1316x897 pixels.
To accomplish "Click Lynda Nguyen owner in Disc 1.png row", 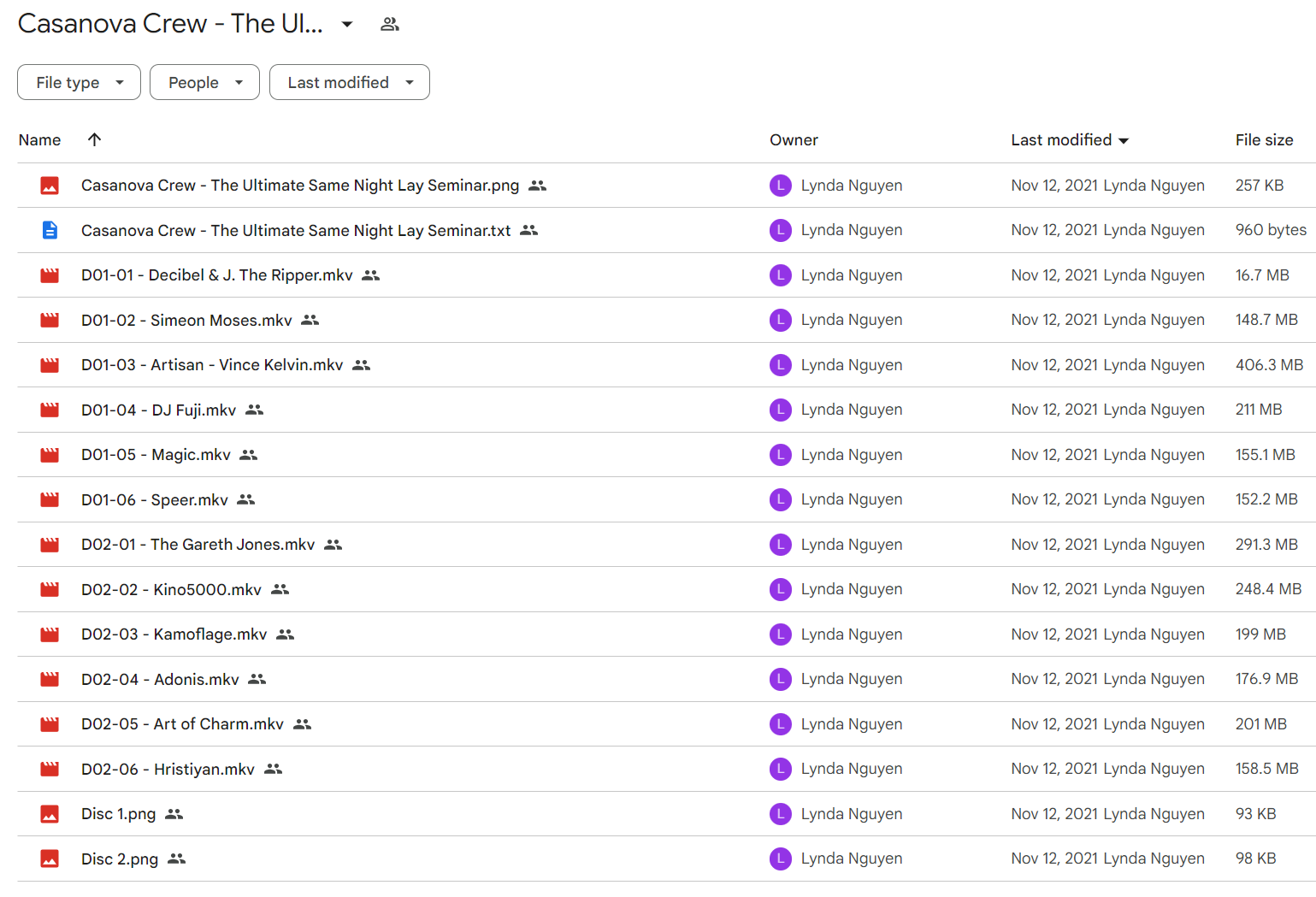I will [x=852, y=814].
